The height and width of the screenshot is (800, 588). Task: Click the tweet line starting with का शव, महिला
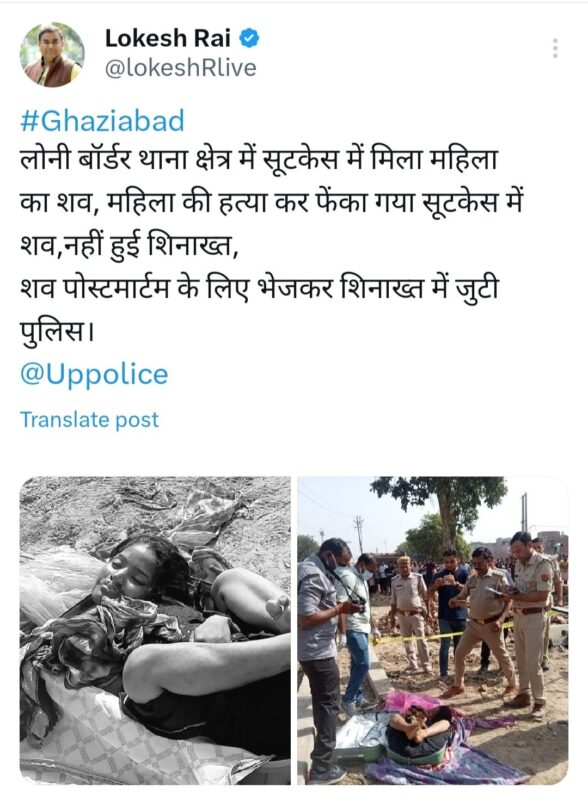pyautogui.click(x=272, y=204)
